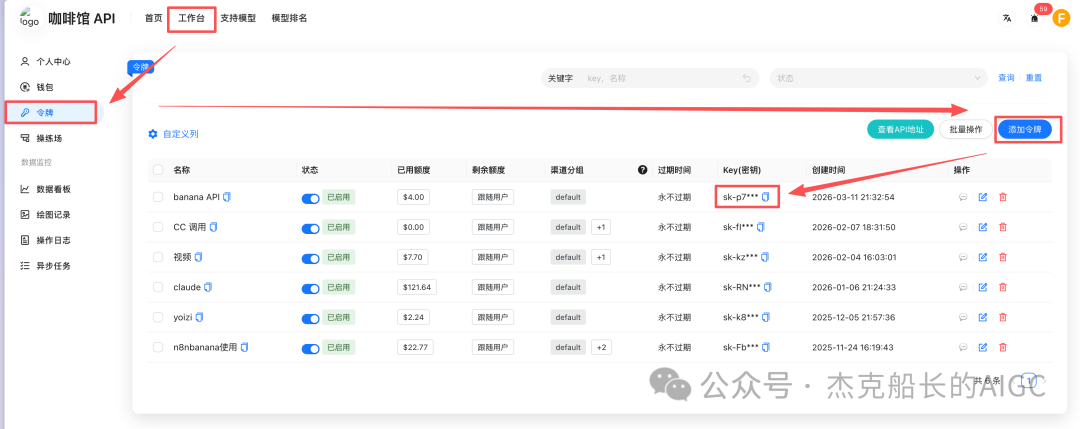Click the $121.64 used quota cell
Image resolution: width=1080 pixels, height=429 pixels.
point(417,286)
